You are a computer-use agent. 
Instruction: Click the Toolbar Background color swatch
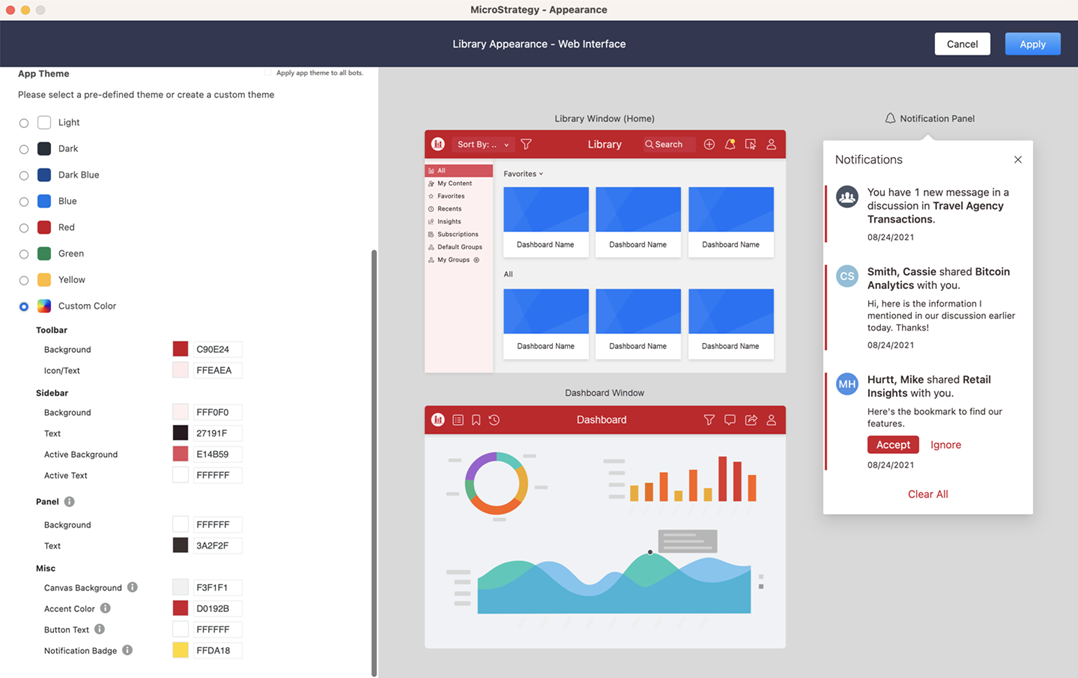[x=180, y=349]
